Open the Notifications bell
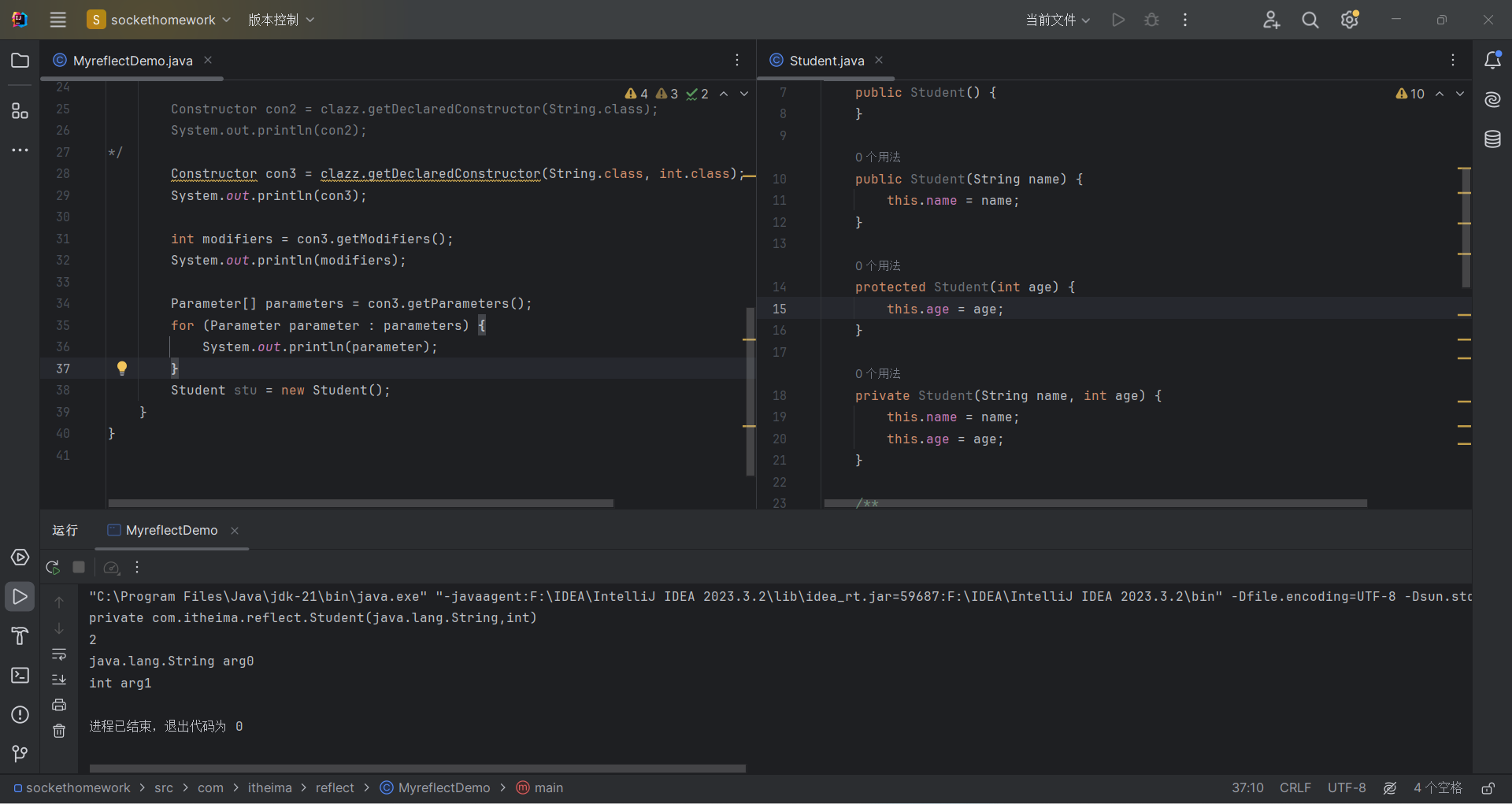Screen dimensions: 1512x804 pos(1492,60)
